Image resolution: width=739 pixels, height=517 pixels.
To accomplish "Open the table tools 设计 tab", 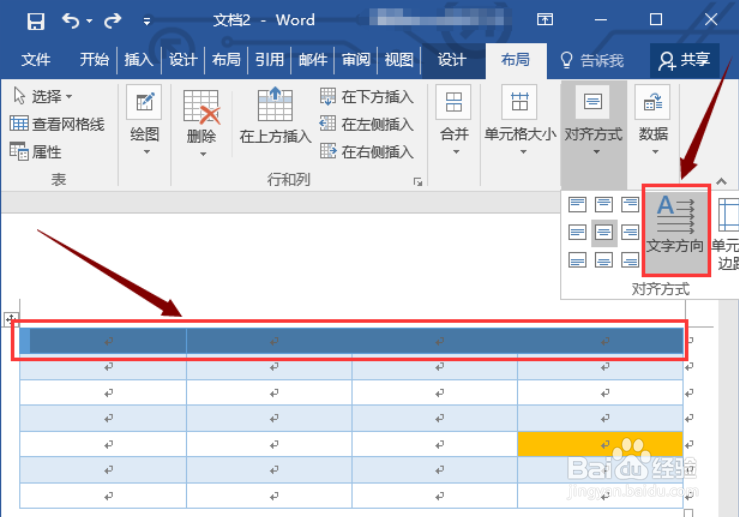I will coord(452,60).
